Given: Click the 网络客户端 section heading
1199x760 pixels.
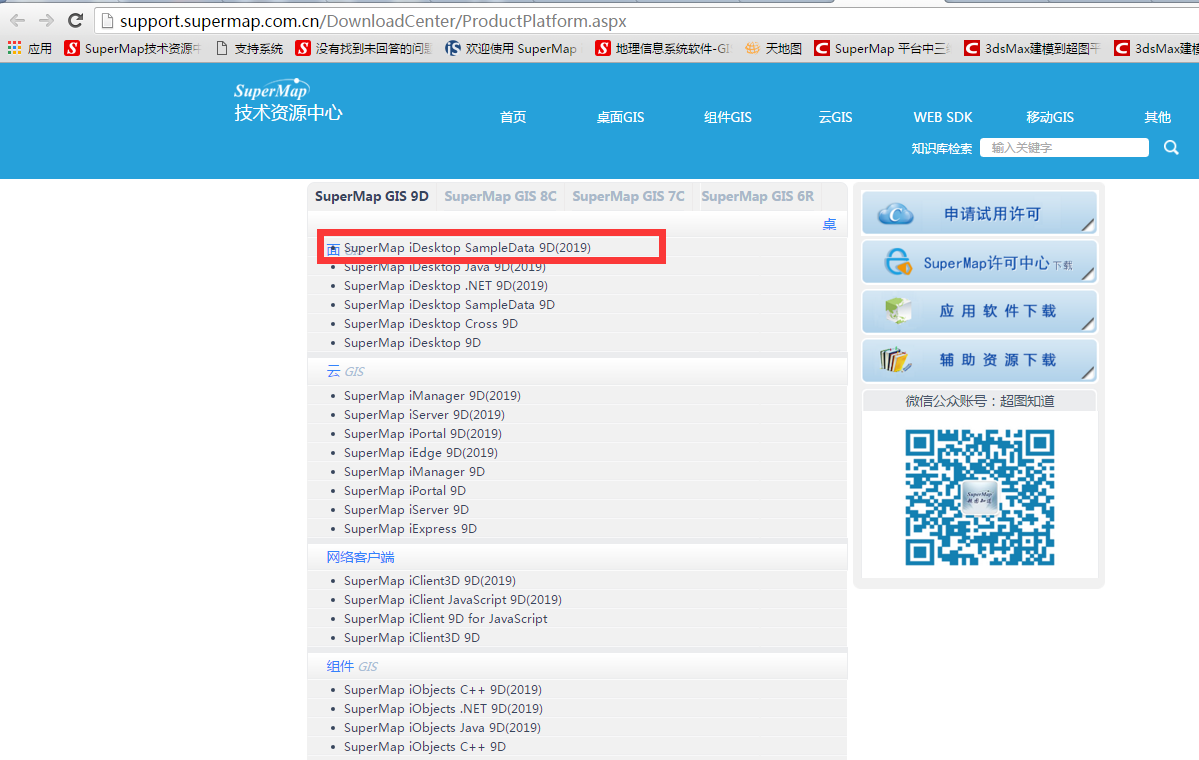Looking at the screenshot, I should point(360,557).
